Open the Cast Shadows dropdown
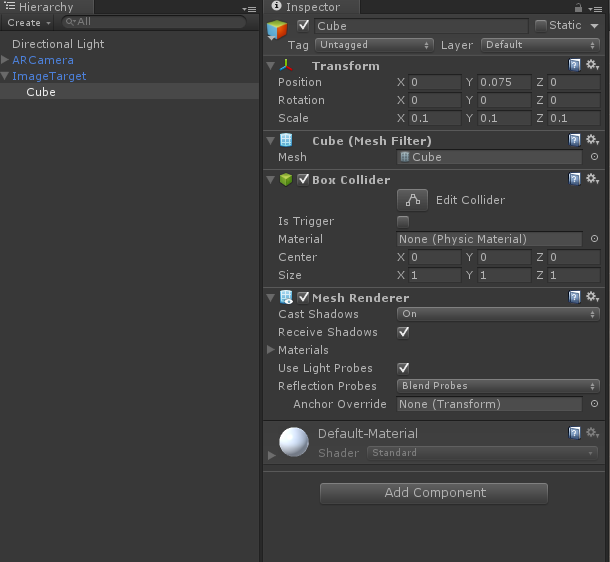The height and width of the screenshot is (562, 610). pyautogui.click(x=498, y=314)
